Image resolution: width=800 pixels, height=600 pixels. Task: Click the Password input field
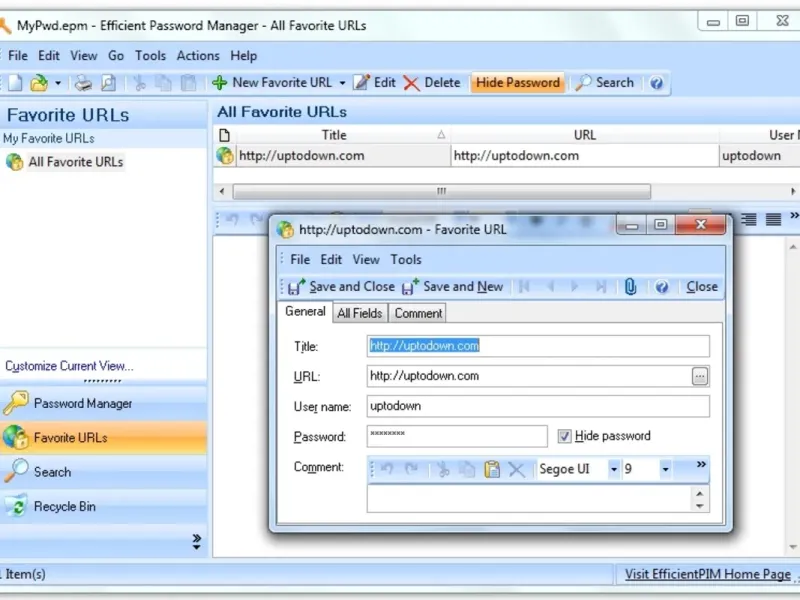457,436
